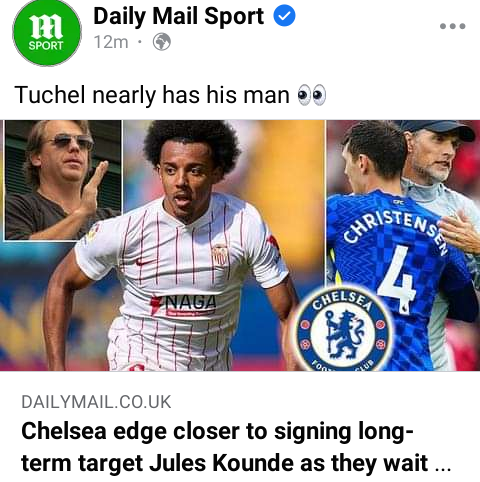480x482 pixels.
Task: Click the 'Jules Kounde as they wait' headline line
Action: tap(288, 463)
